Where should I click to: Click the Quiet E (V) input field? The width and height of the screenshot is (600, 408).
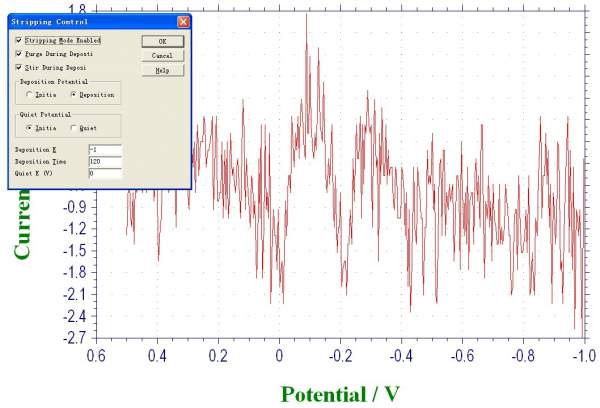tap(105, 173)
